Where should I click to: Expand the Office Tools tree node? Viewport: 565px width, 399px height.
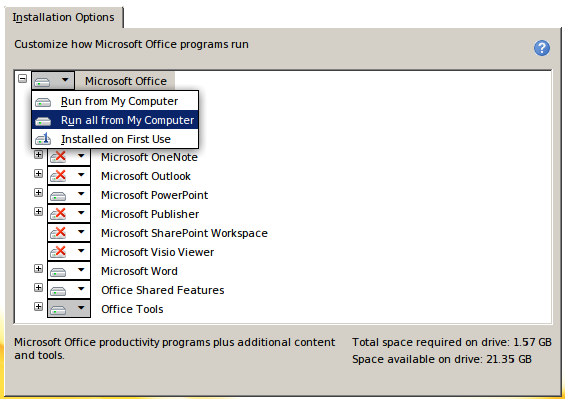tap(38, 306)
